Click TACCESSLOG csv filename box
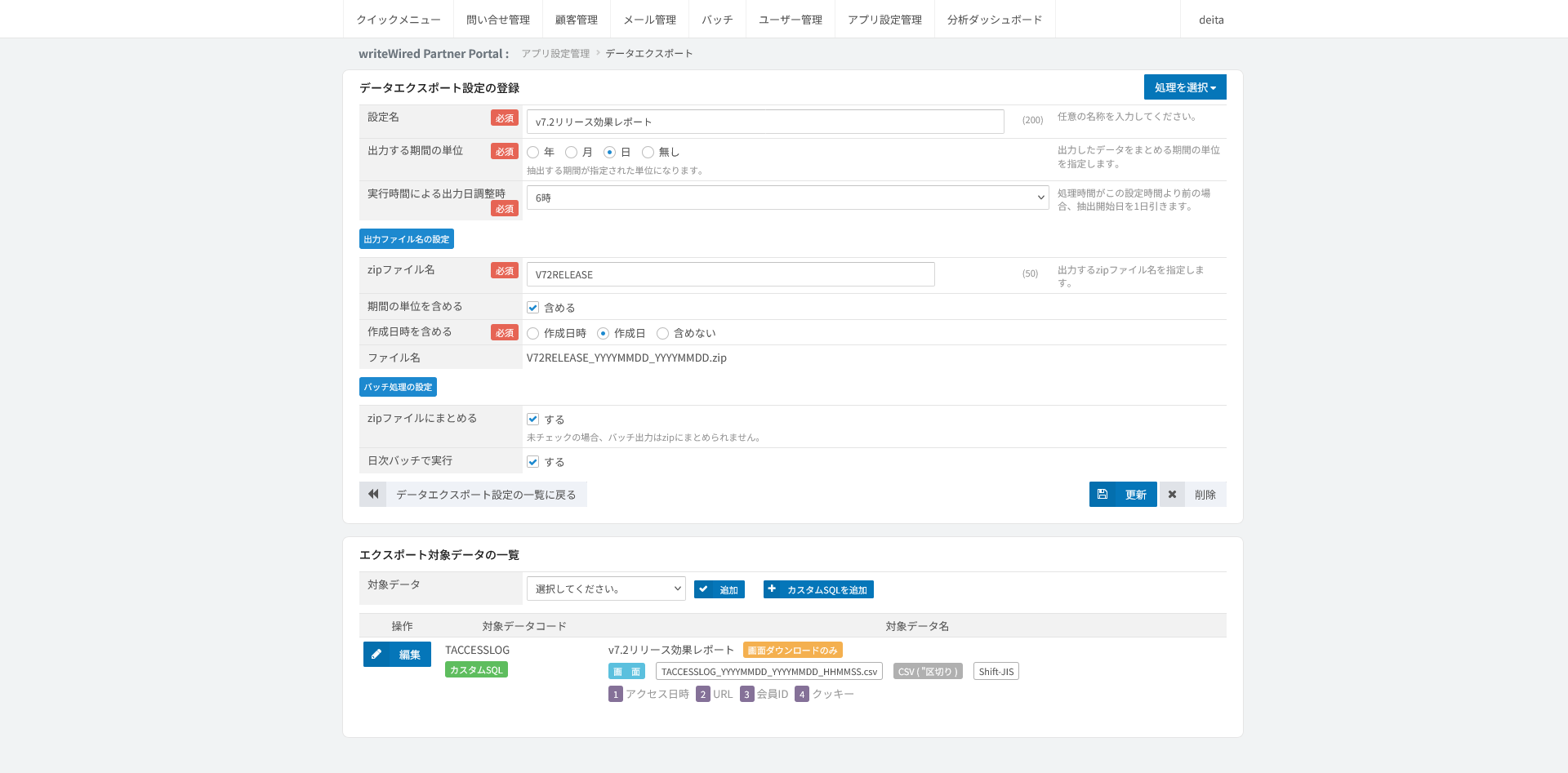 [x=769, y=672]
